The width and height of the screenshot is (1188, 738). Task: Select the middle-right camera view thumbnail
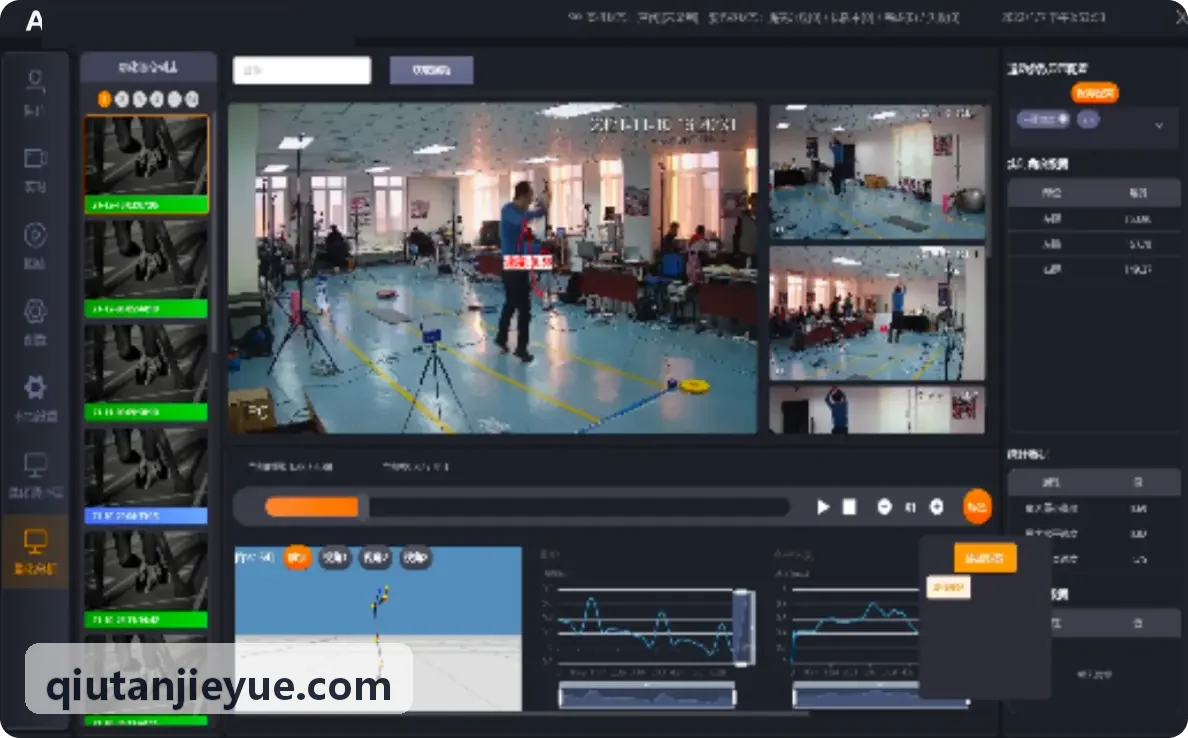pos(877,313)
